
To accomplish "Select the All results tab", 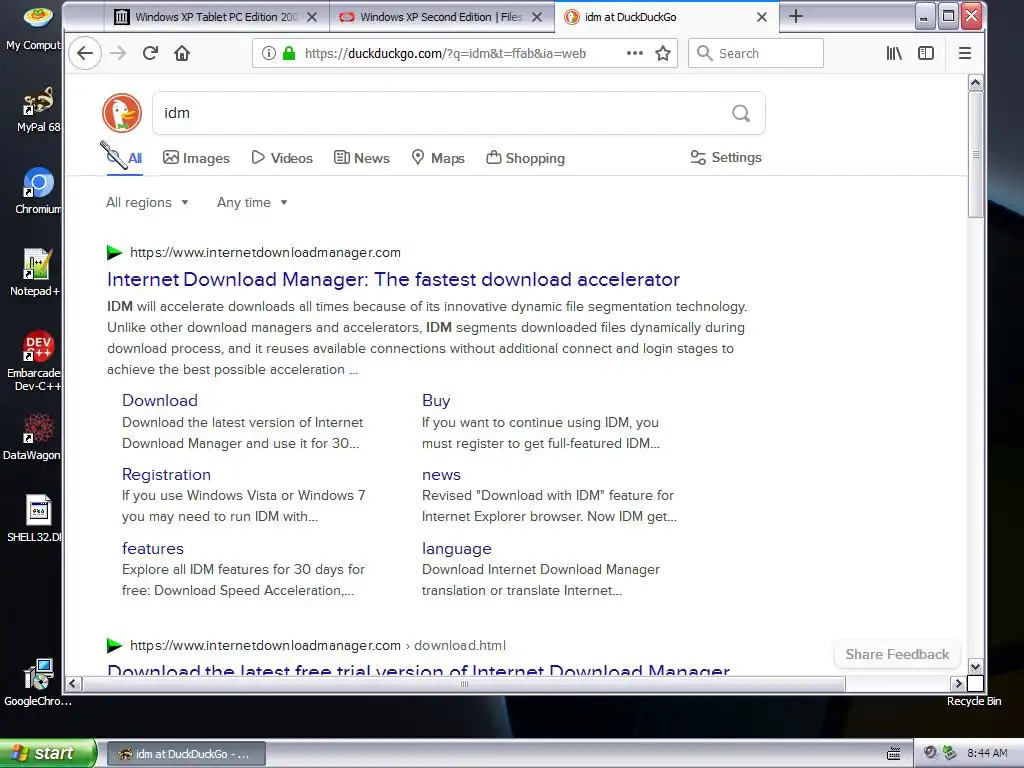I will coord(125,158).
